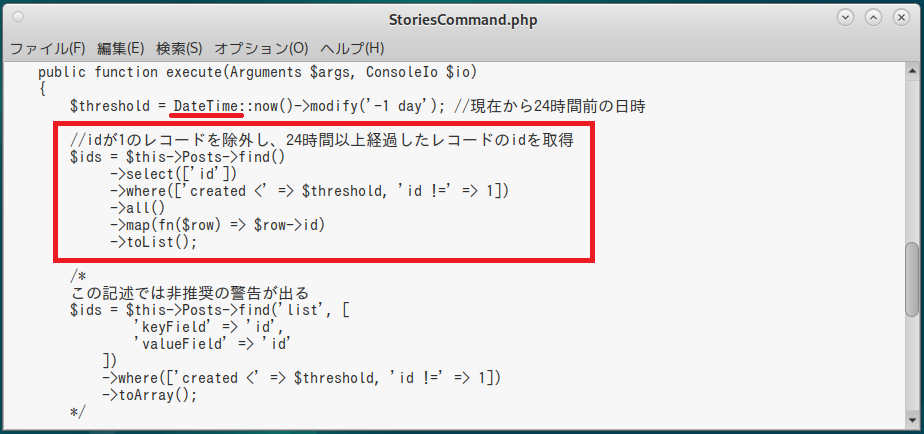Click the public function execute line
Image resolution: width=924 pixels, height=434 pixels.
(257, 72)
